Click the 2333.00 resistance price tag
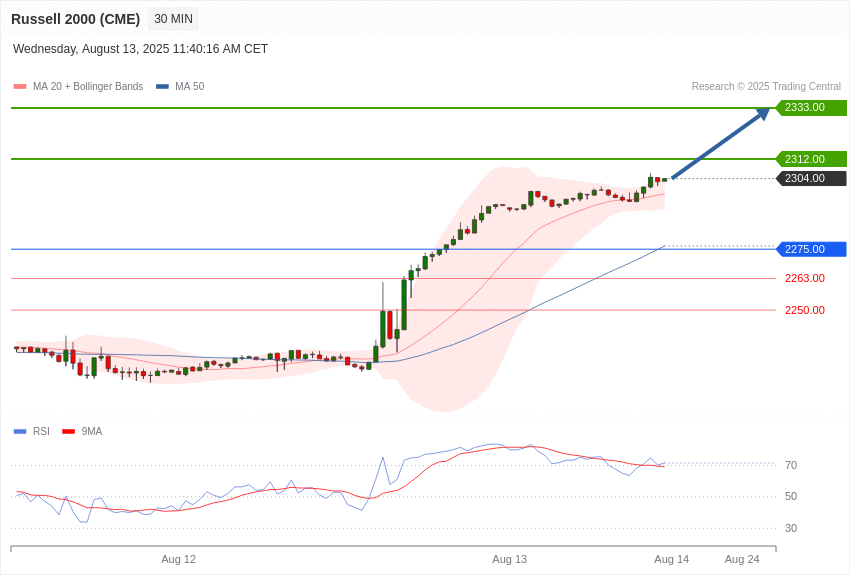Screen dimensions: 850x576 [812, 107]
